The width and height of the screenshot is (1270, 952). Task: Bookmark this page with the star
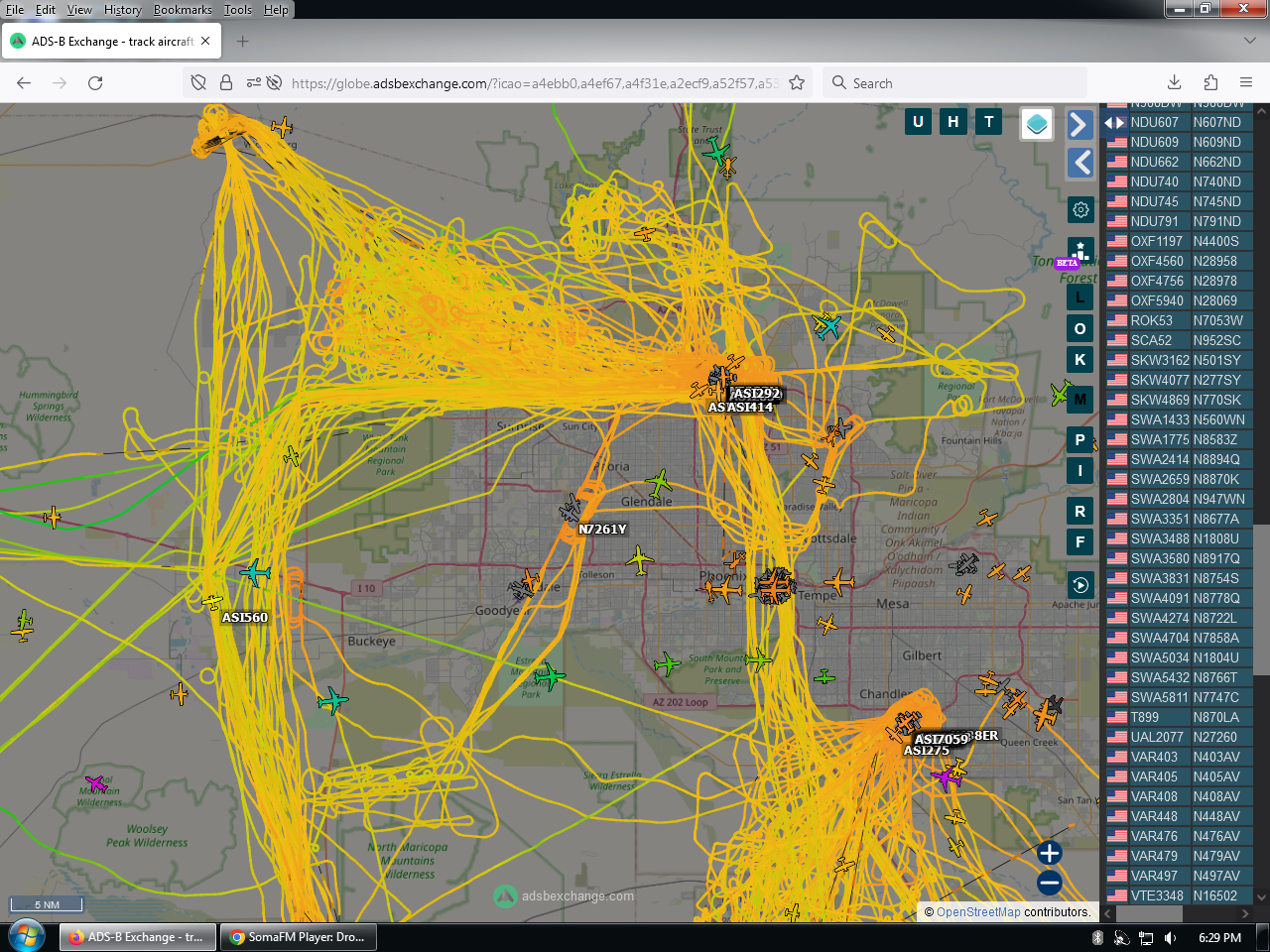(x=797, y=83)
